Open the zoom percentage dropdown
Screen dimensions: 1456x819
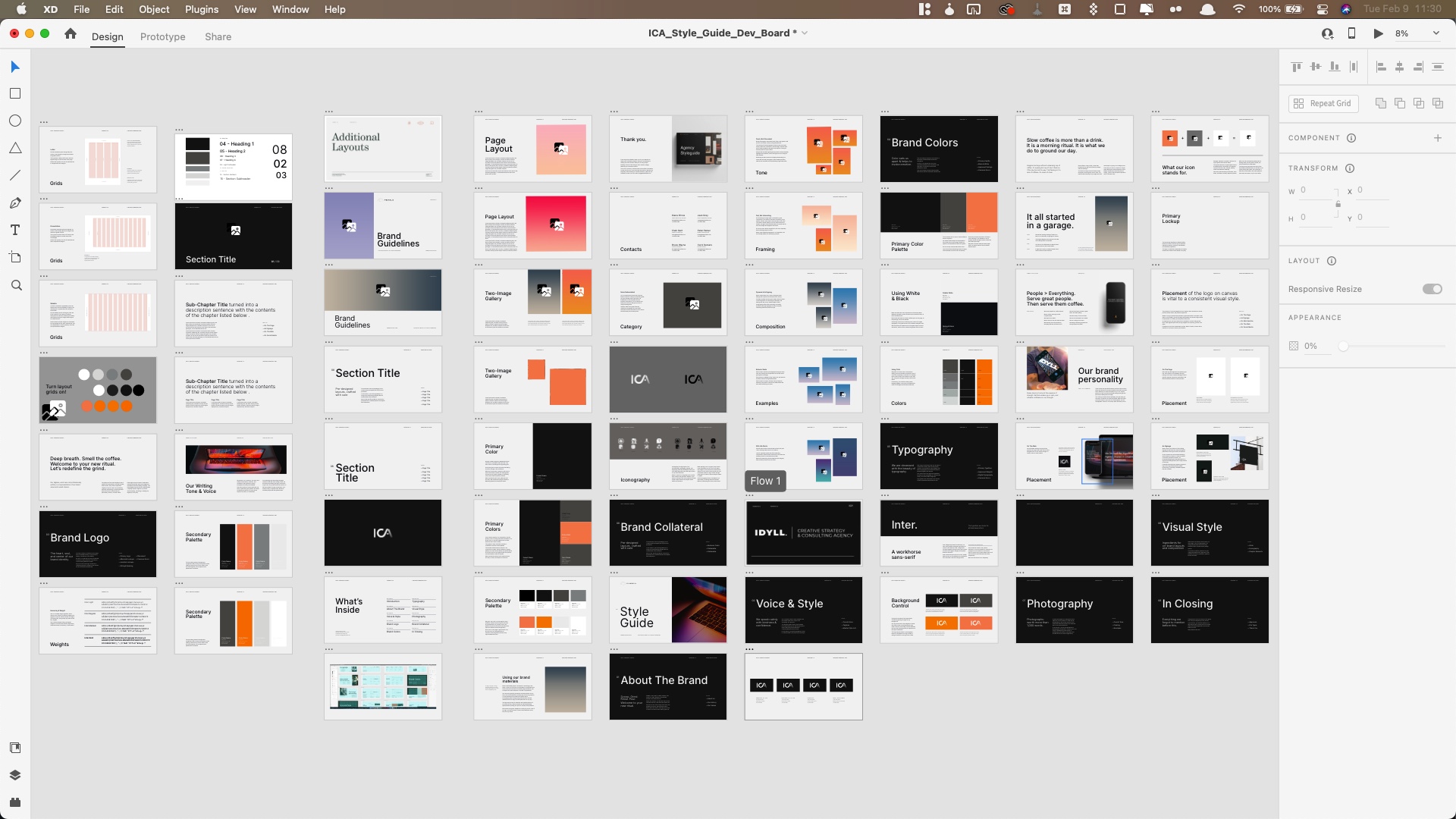tap(1436, 33)
